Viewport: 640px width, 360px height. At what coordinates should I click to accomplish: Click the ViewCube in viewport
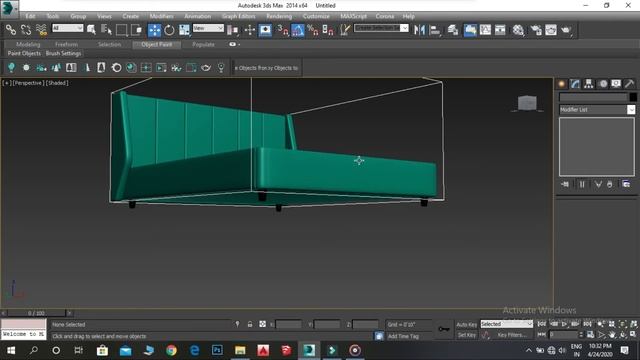(x=527, y=103)
